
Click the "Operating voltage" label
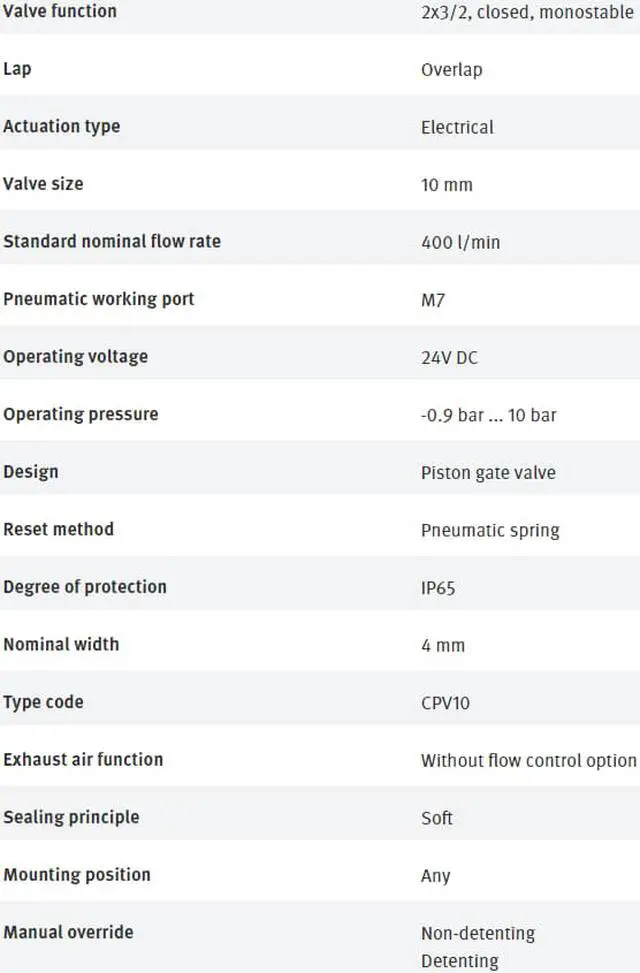click(75, 356)
